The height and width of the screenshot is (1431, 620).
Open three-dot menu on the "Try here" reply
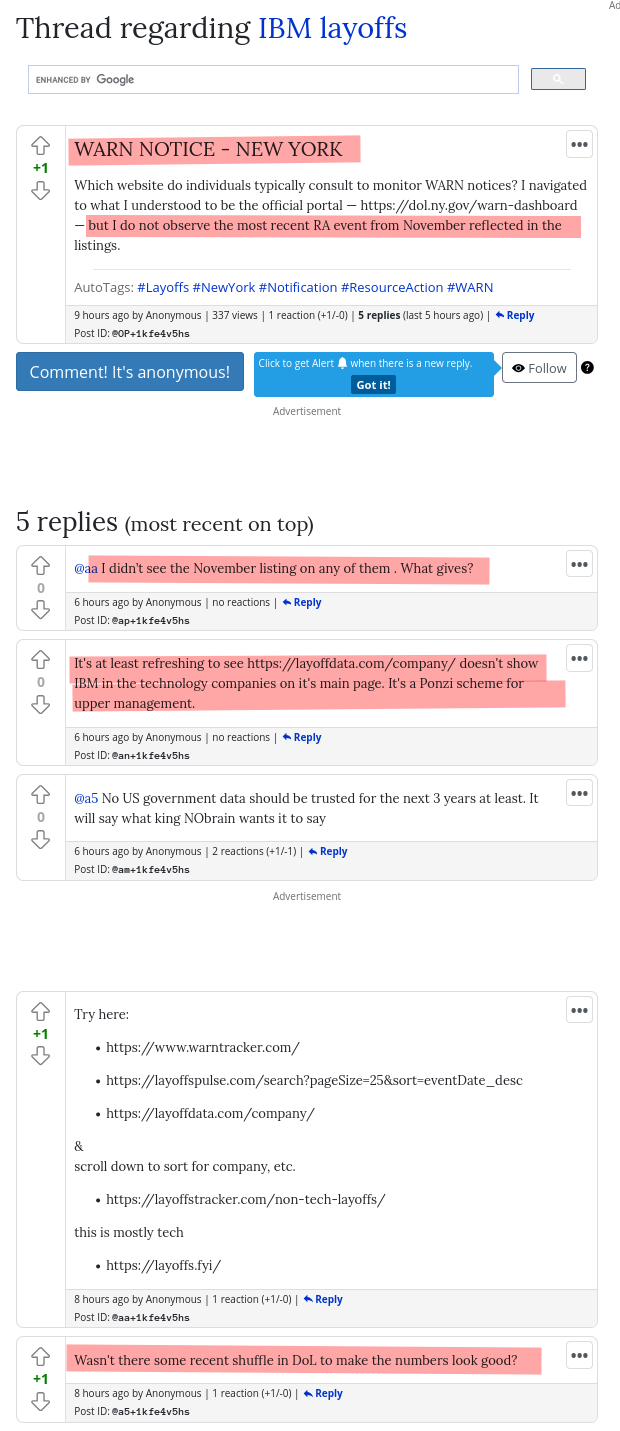[x=579, y=1011]
